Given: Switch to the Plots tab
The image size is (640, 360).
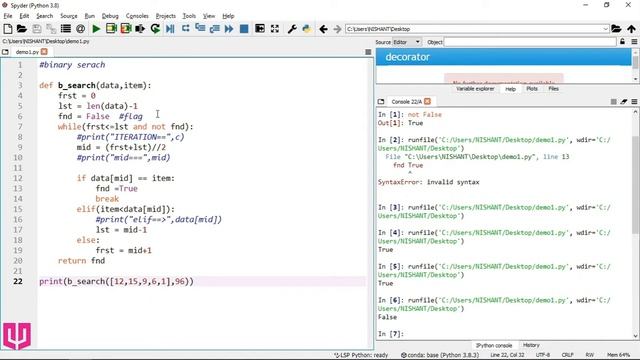Looking at the screenshot, I should (532, 89).
